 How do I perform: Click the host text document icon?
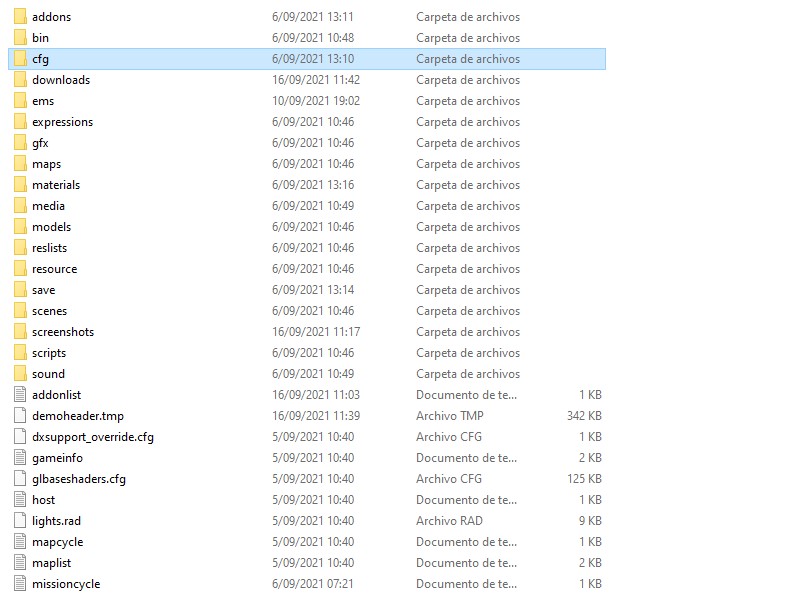tap(20, 500)
